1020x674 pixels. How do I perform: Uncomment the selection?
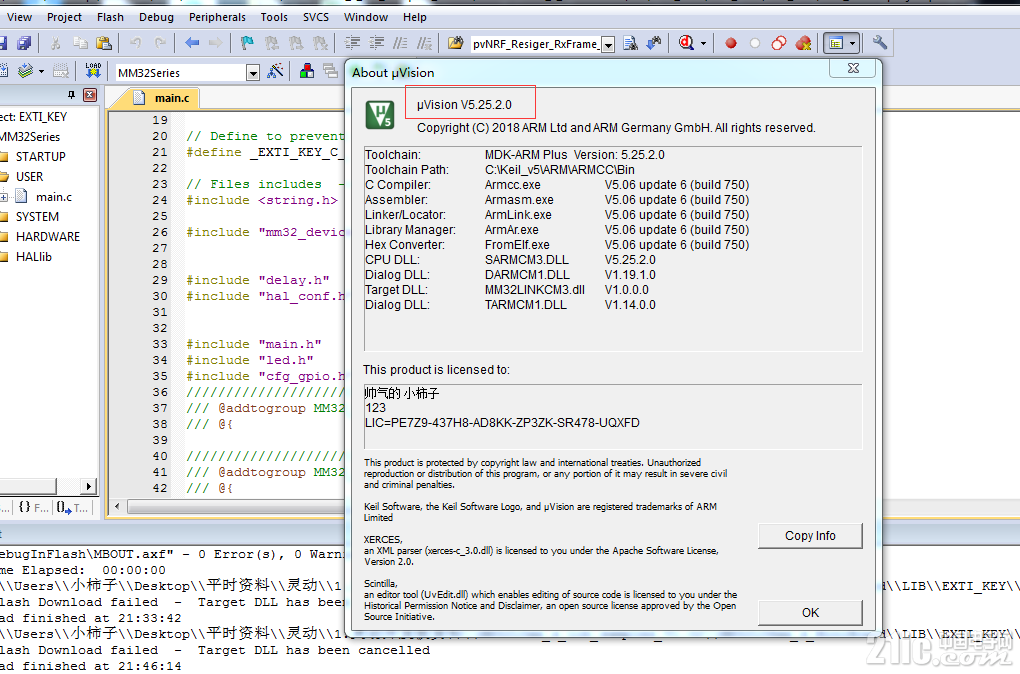(424, 44)
